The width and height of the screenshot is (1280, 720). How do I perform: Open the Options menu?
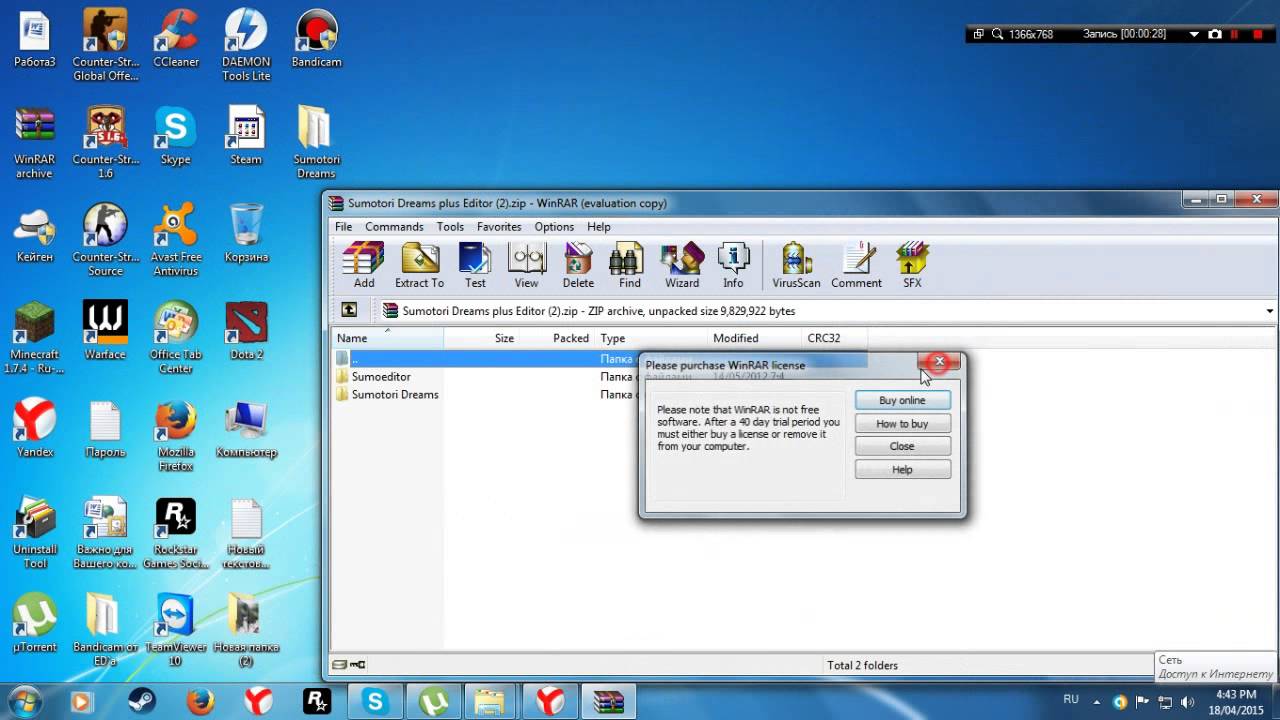554,227
